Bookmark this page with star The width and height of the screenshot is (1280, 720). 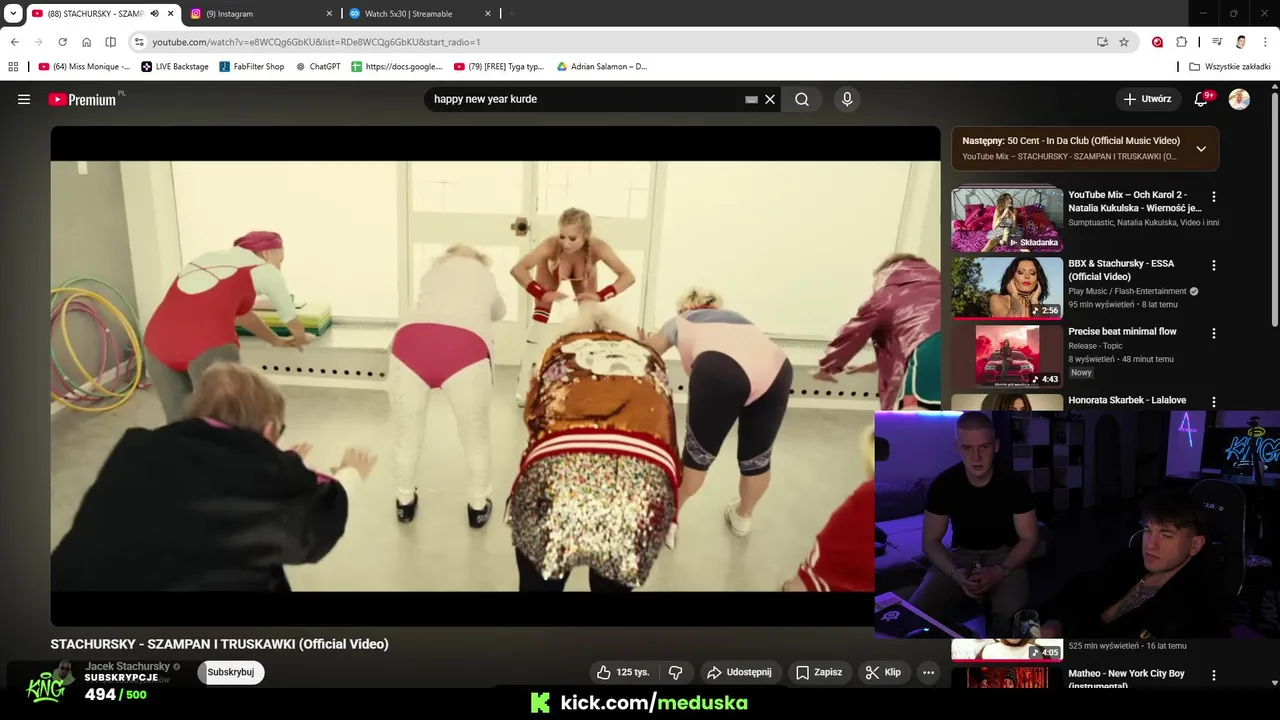point(1124,42)
